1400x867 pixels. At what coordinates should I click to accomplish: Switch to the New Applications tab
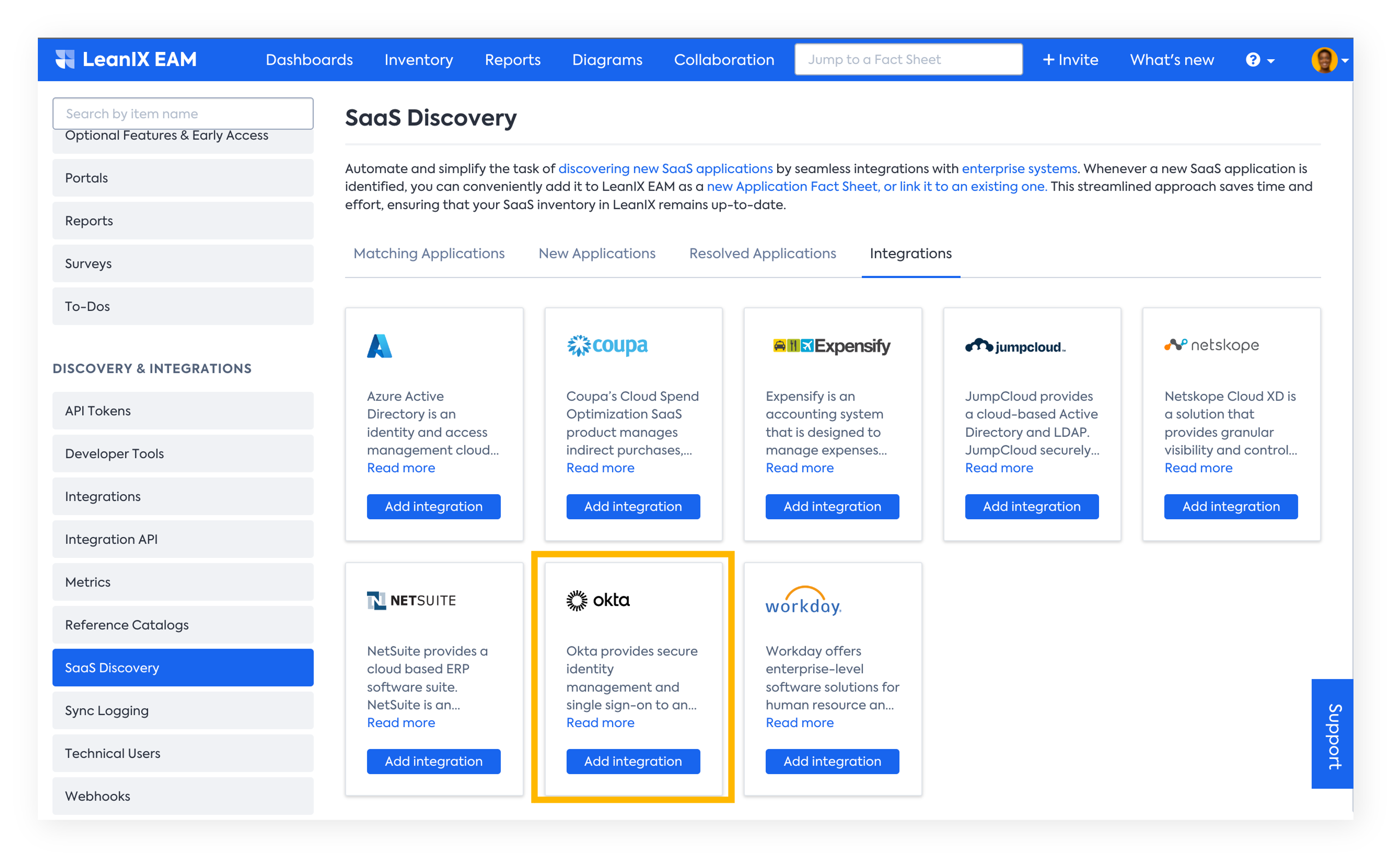coord(596,253)
